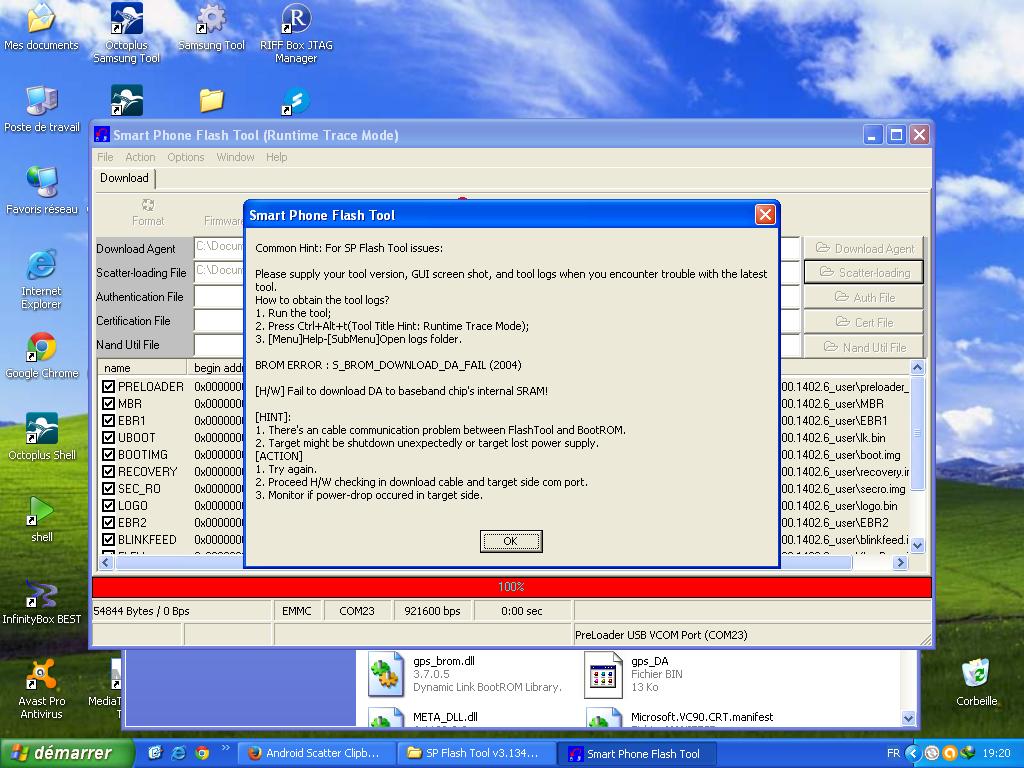Image resolution: width=1024 pixels, height=768 pixels.
Task: Uncheck the PRELOADER partition checkbox
Action: pos(108,387)
